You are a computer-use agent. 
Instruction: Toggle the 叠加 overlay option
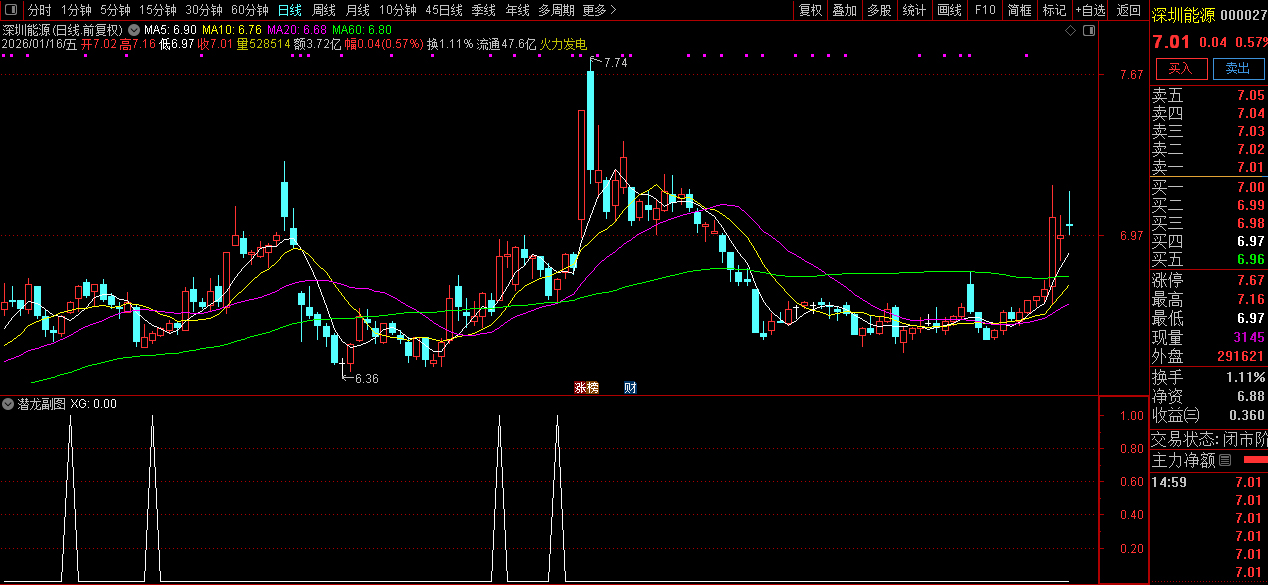[x=845, y=10]
